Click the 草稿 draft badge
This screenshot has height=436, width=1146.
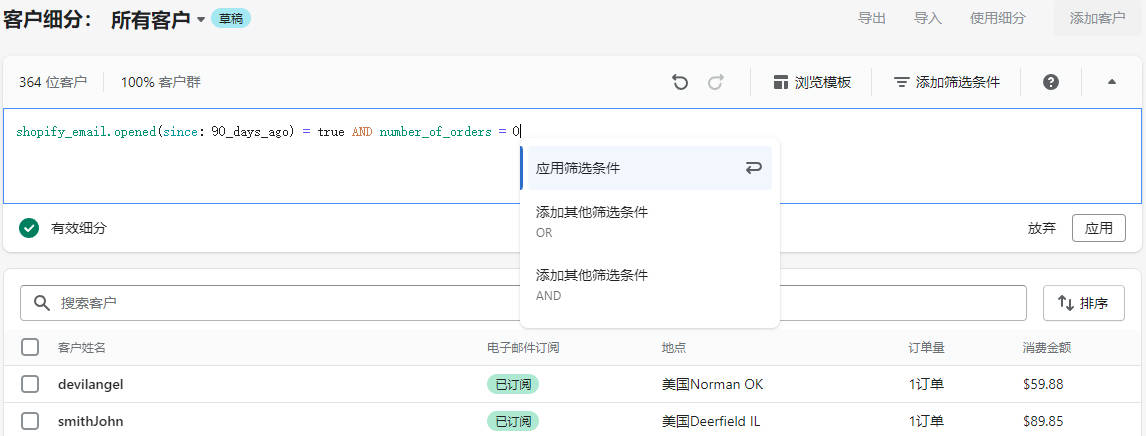point(231,19)
